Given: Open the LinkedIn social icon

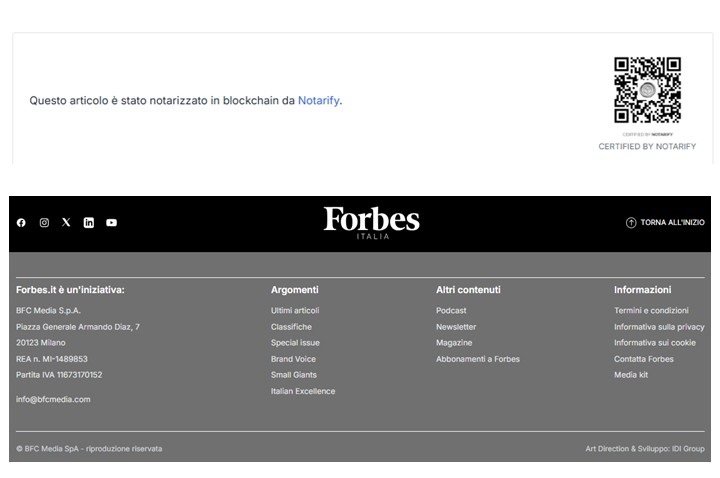Looking at the screenshot, I should pyautogui.click(x=89, y=223).
